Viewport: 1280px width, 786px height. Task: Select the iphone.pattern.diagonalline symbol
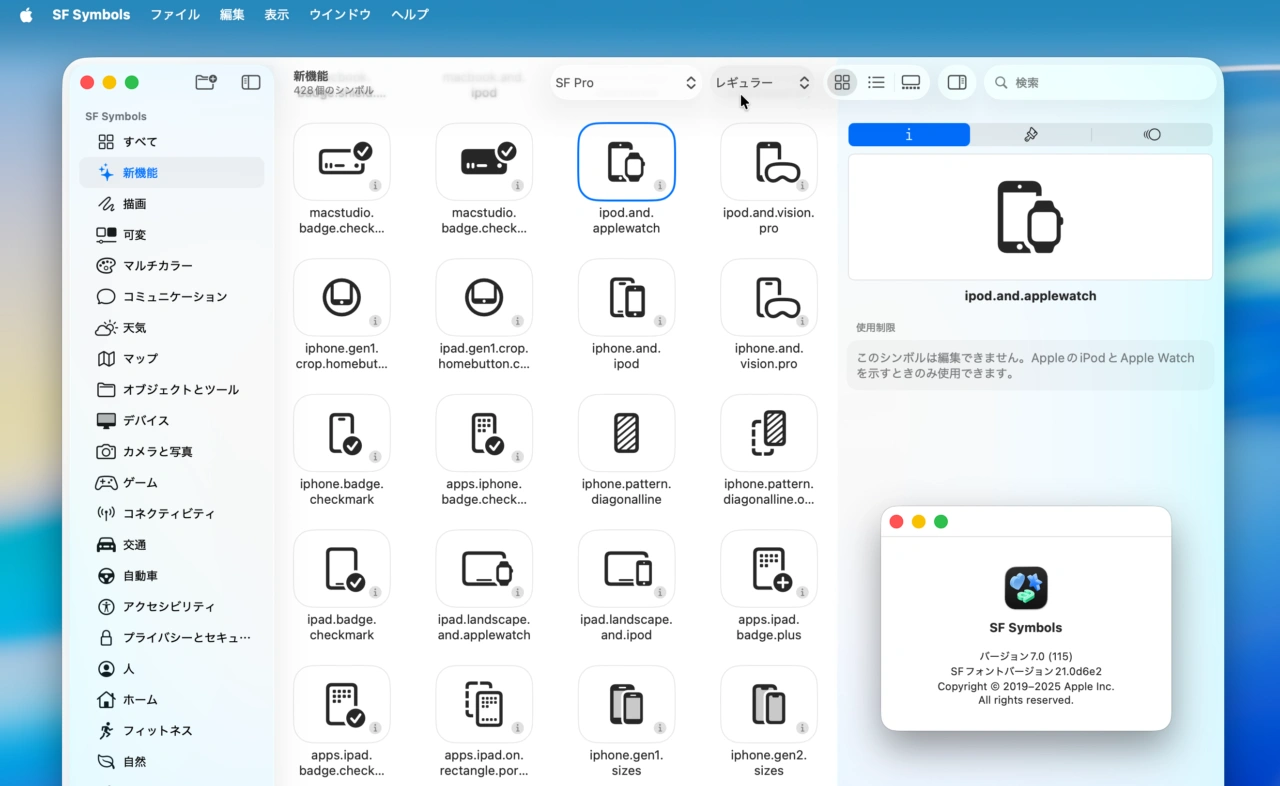(626, 434)
